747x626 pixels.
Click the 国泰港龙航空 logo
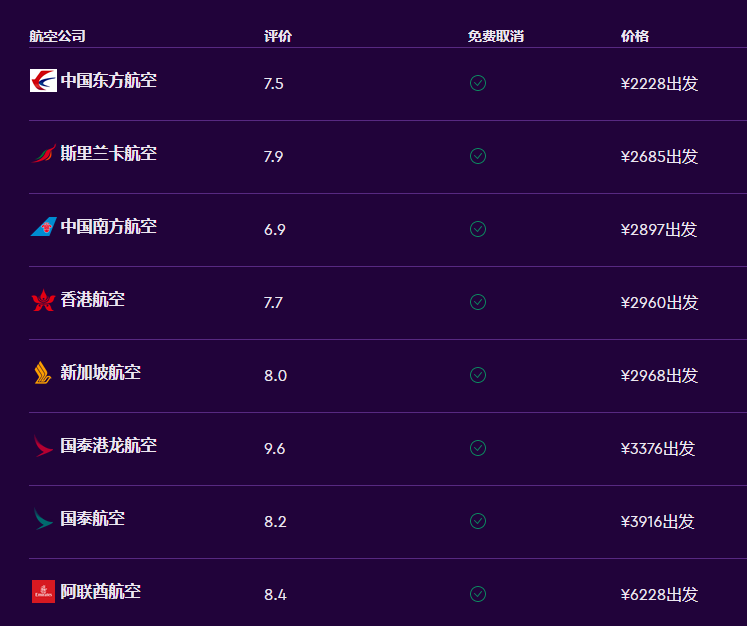tap(43, 445)
